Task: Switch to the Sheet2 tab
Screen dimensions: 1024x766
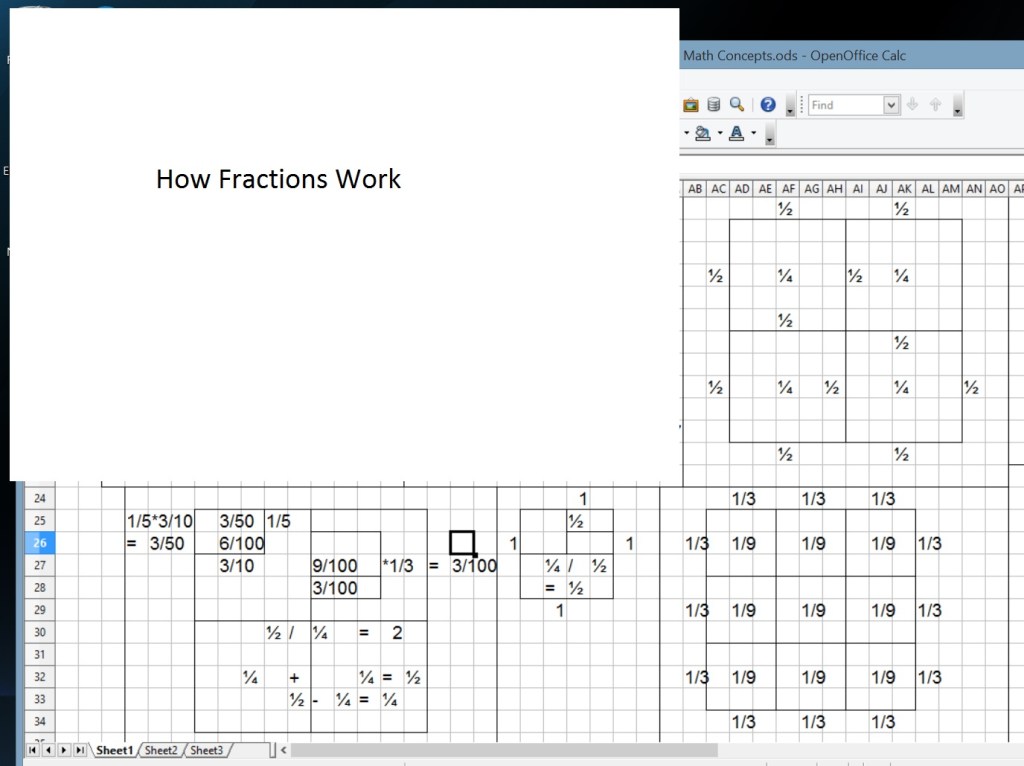Action: click(x=161, y=750)
